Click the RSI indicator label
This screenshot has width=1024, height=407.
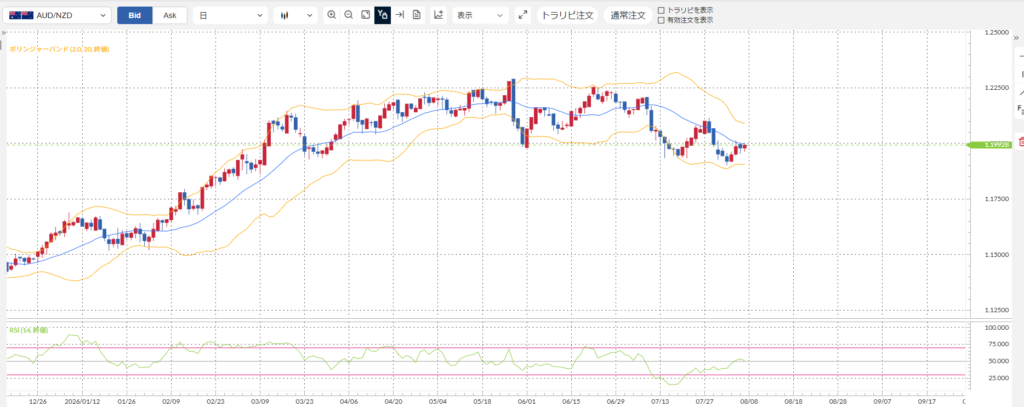click(29, 330)
